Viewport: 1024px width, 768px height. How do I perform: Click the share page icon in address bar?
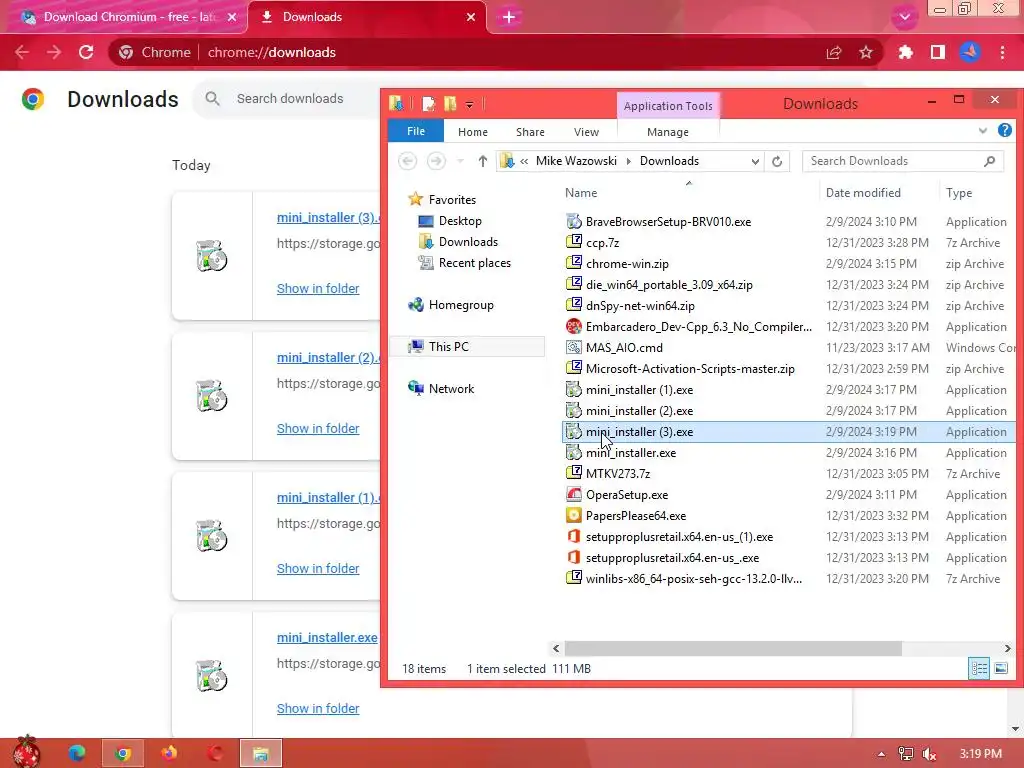834,52
